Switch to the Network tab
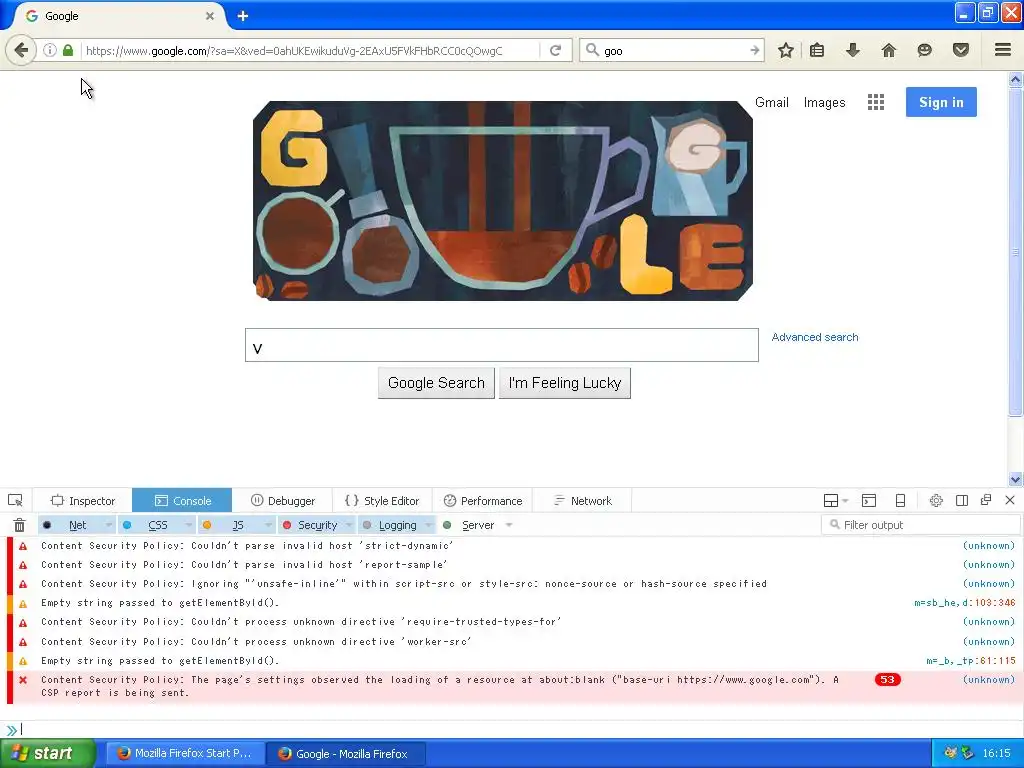 pos(583,501)
